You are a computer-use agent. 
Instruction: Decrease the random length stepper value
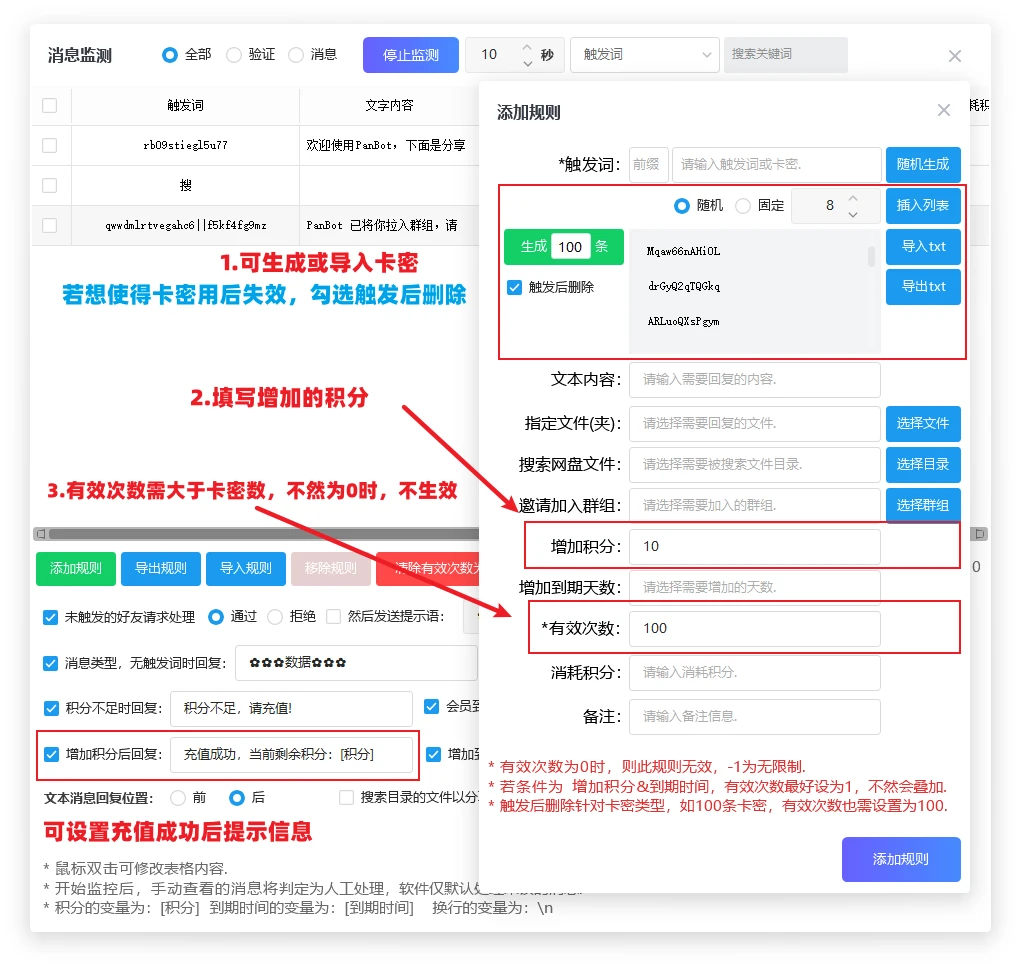[x=853, y=214]
